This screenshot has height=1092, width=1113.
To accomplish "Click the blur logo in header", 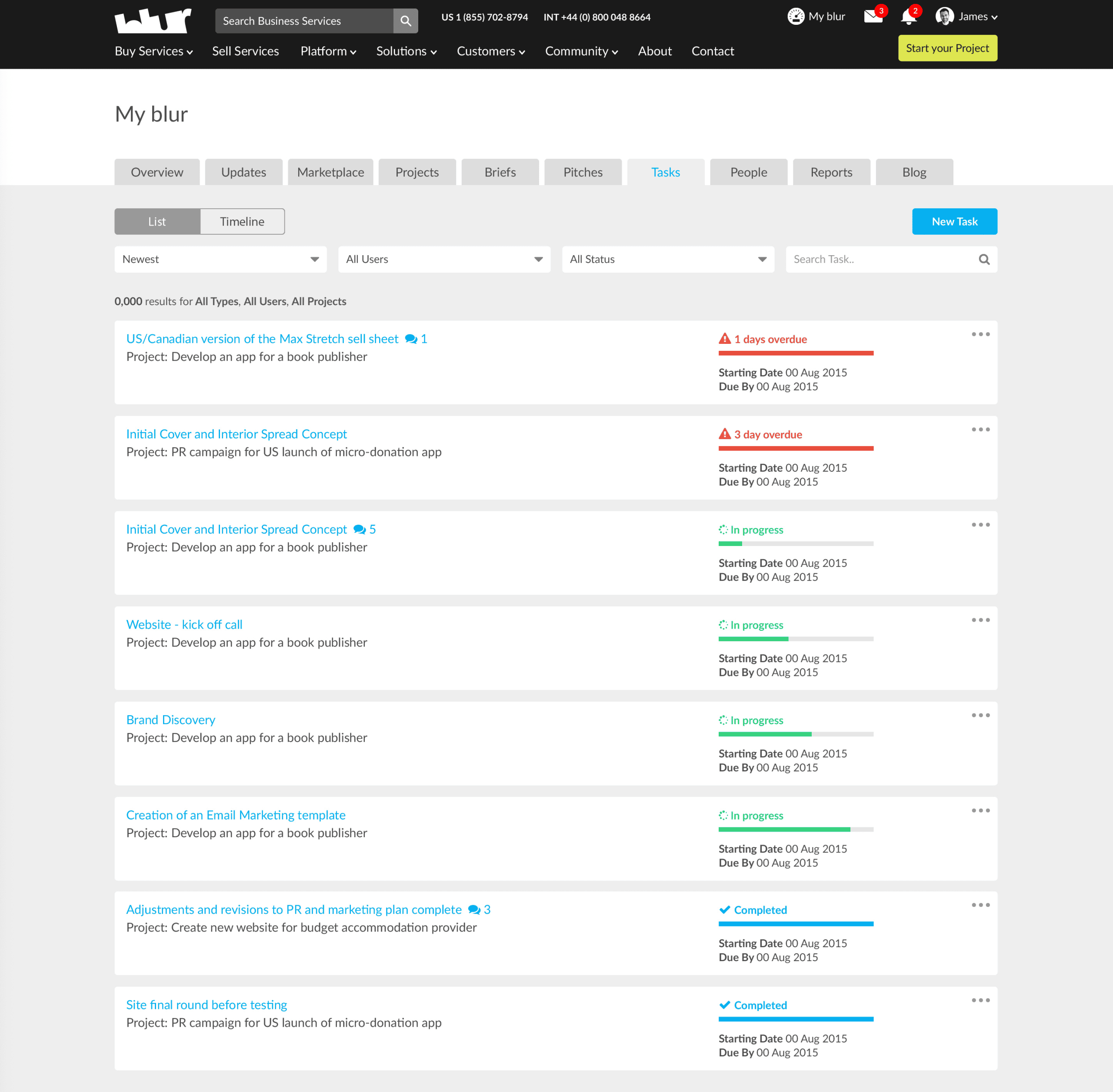I will pyautogui.click(x=153, y=20).
